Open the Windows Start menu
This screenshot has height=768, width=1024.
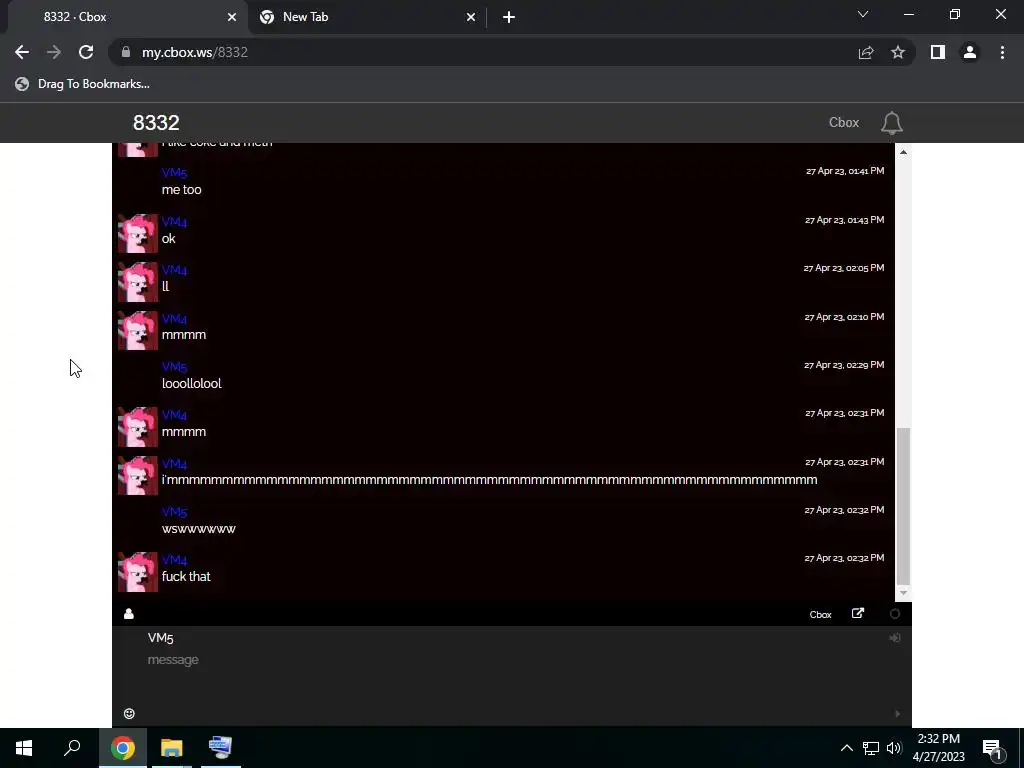pos(24,748)
